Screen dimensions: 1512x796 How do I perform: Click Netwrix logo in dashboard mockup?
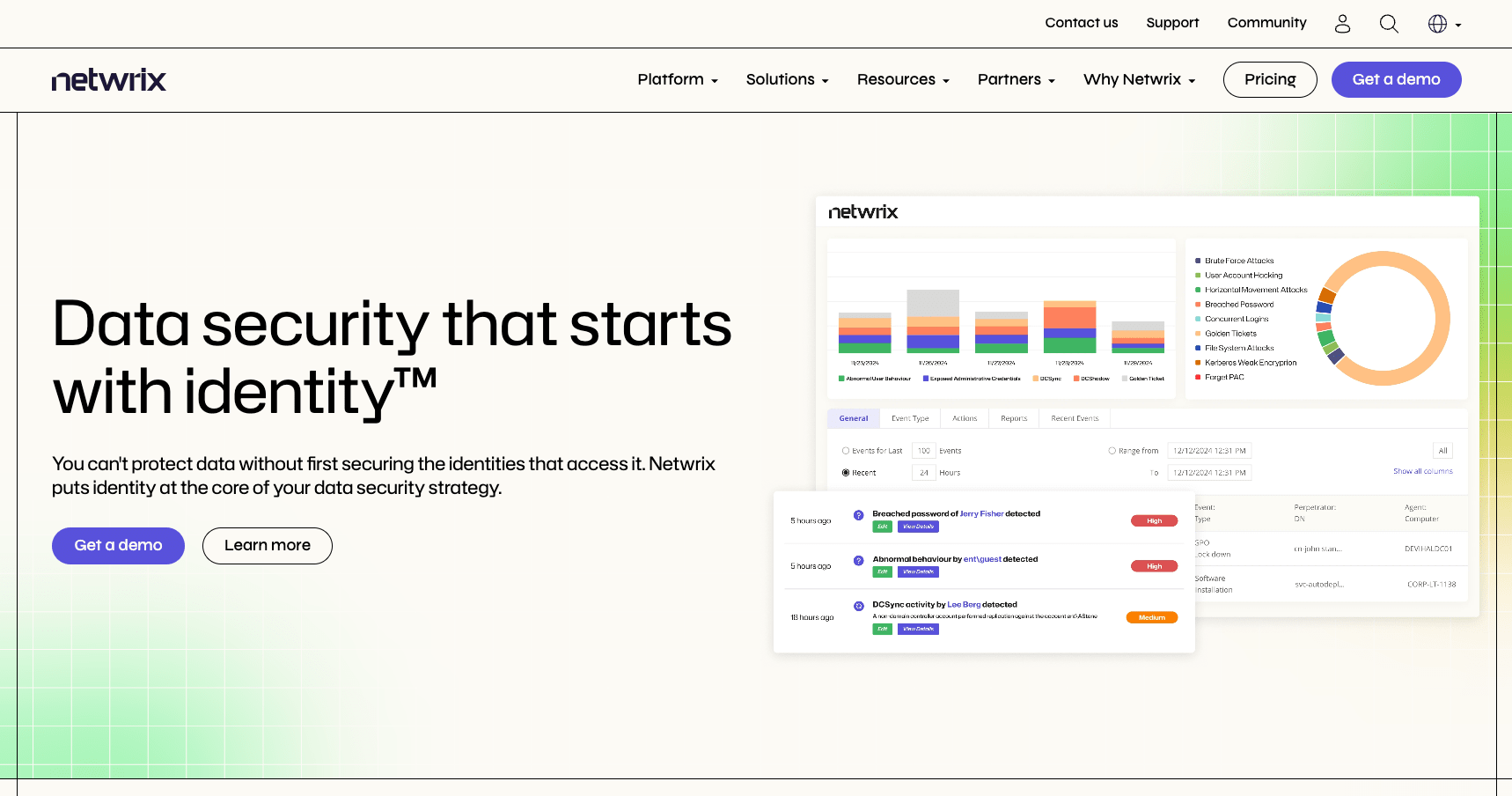click(863, 212)
